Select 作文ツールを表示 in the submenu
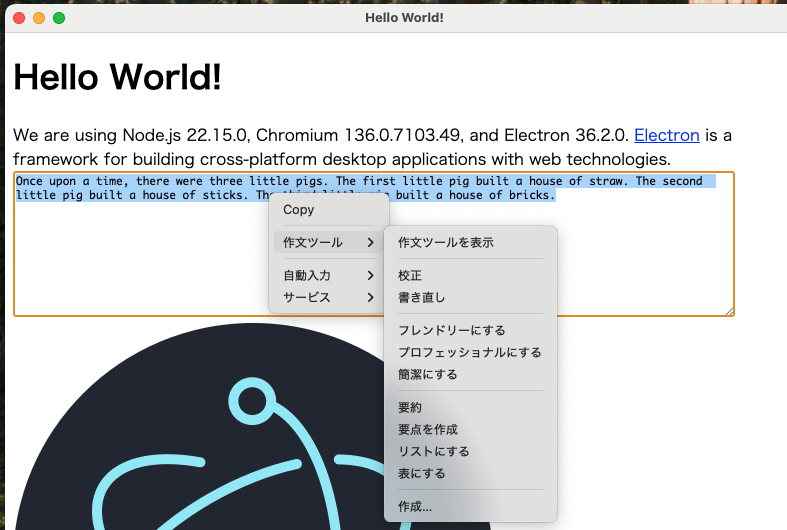The image size is (787, 530). [x=470, y=242]
